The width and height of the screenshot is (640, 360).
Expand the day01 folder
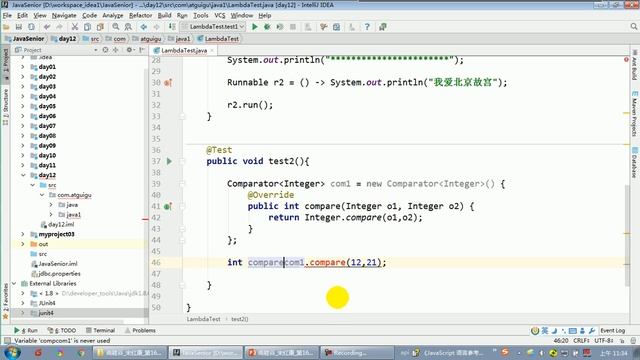coord(23,67)
